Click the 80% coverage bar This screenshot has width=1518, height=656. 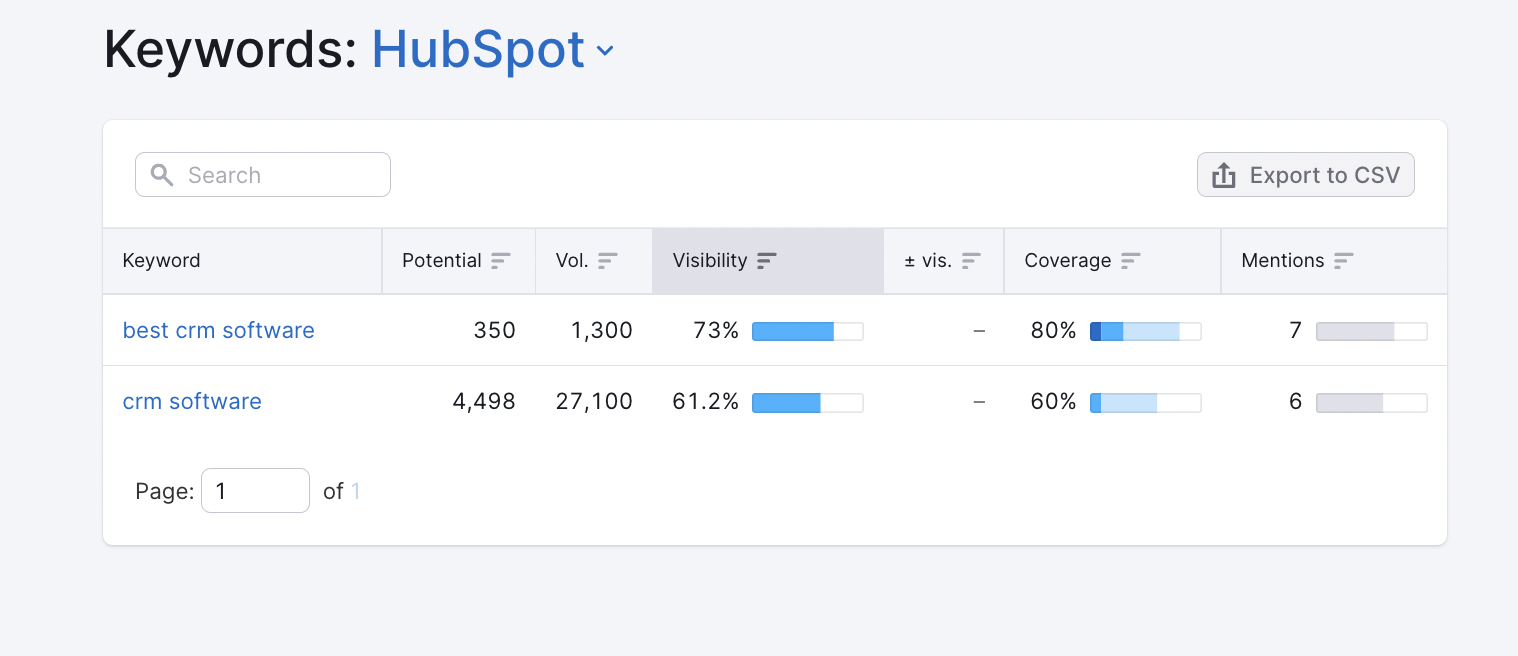pos(1145,331)
